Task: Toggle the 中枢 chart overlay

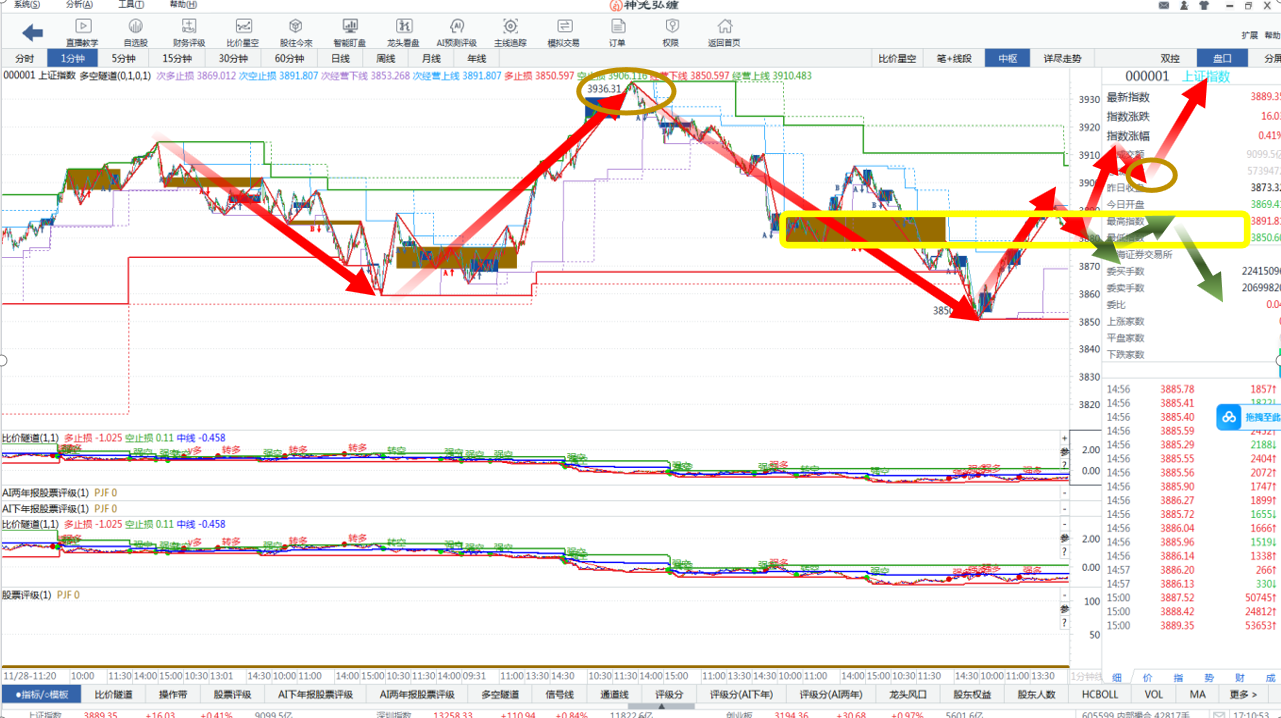Action: point(1007,58)
